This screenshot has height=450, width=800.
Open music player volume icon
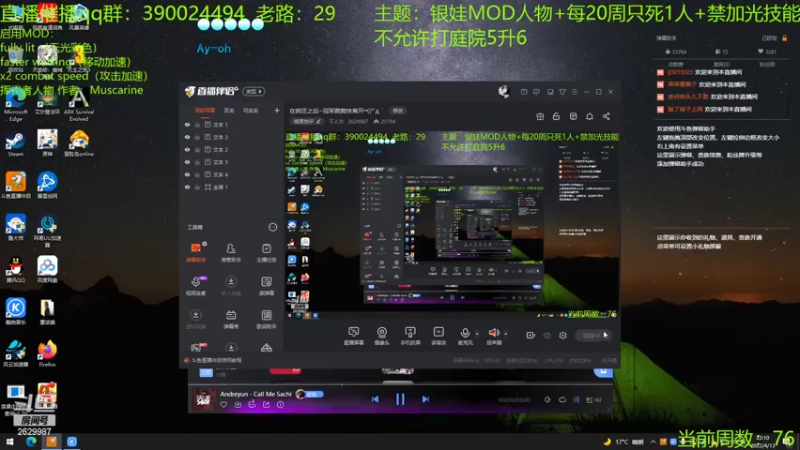tap(547, 399)
